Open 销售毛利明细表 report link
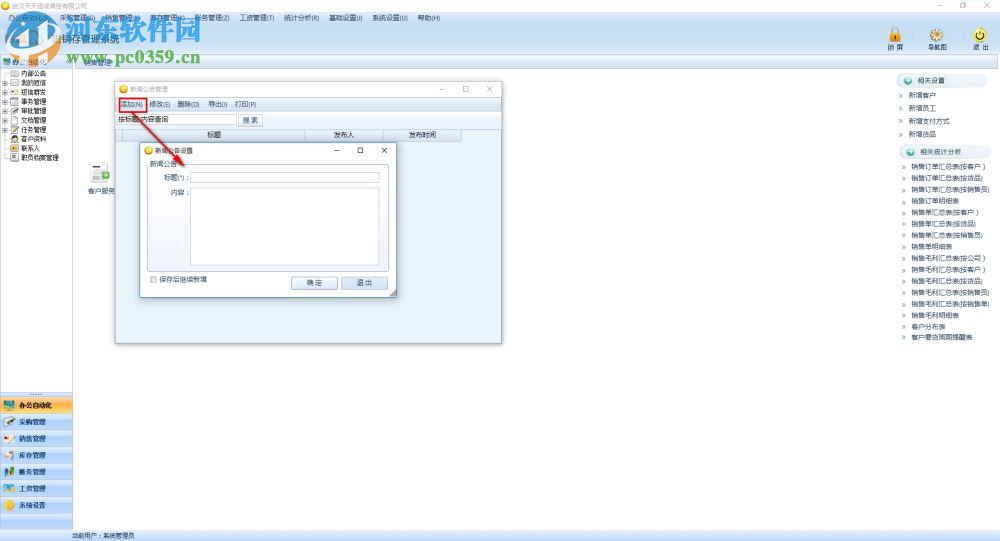This screenshot has width=1000, height=541. [x=935, y=316]
